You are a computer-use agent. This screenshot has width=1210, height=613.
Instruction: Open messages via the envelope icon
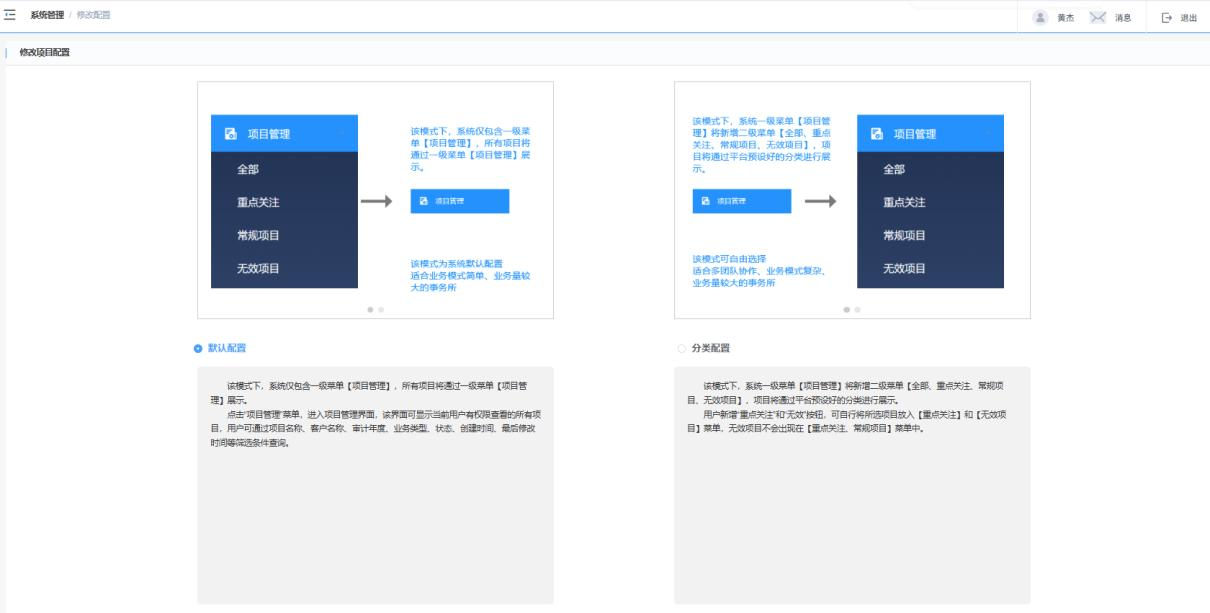(1097, 17)
